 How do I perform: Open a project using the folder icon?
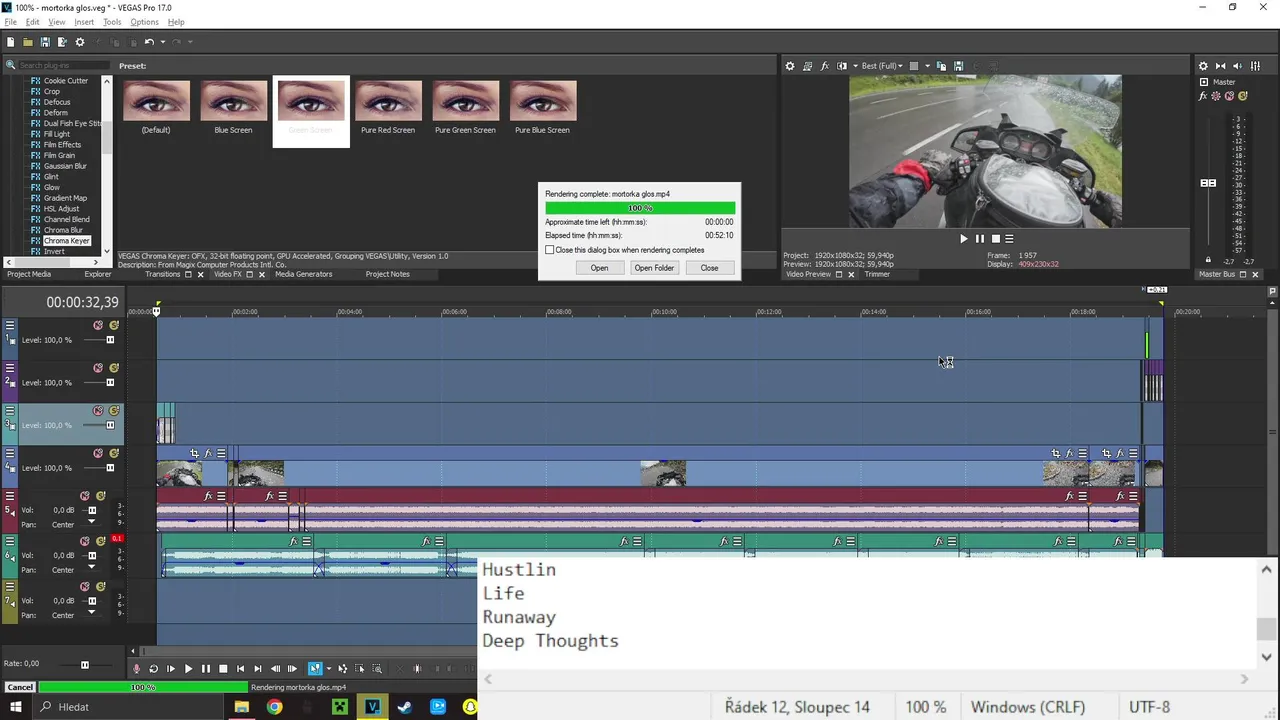coord(27,42)
